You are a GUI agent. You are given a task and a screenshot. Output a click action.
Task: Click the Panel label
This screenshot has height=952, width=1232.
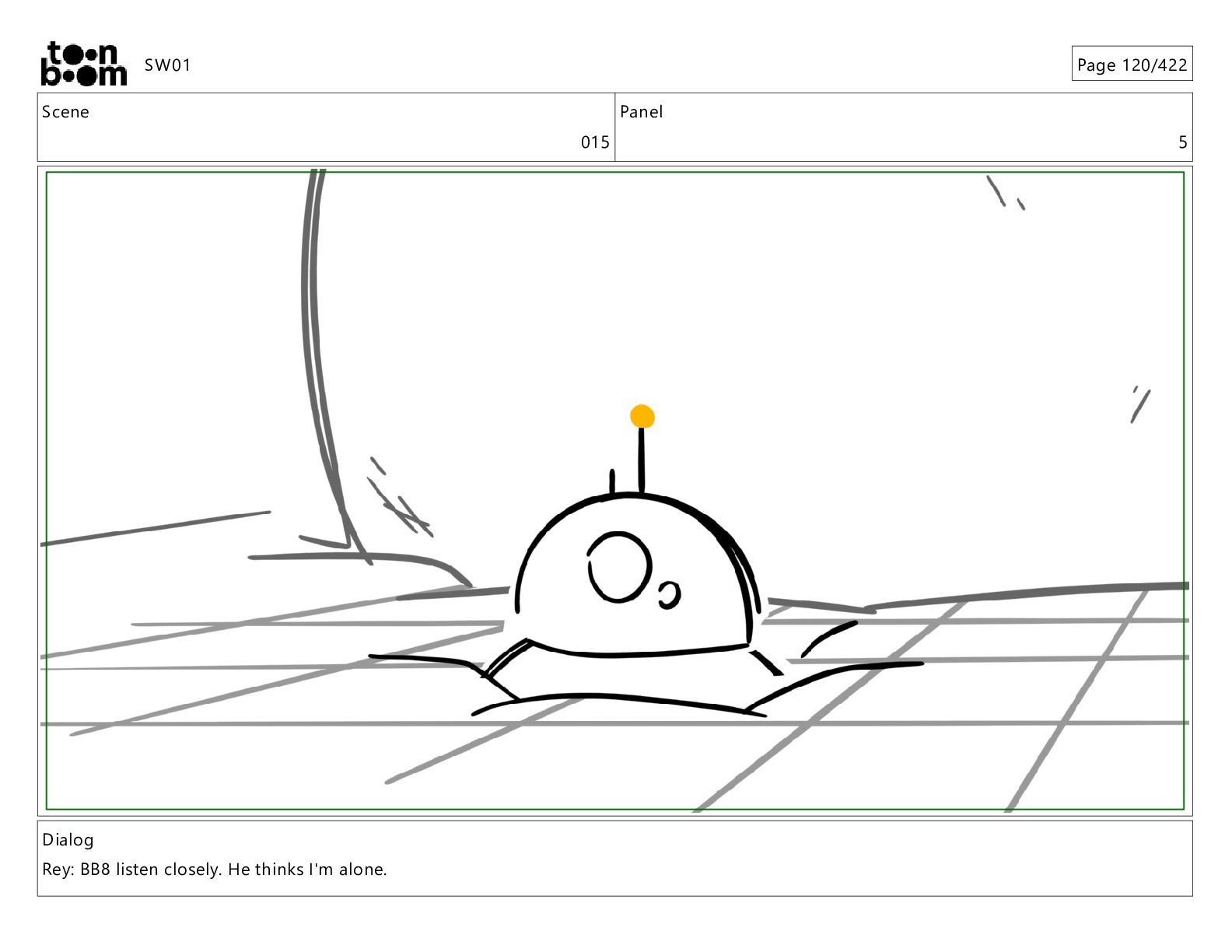pyautogui.click(x=642, y=112)
